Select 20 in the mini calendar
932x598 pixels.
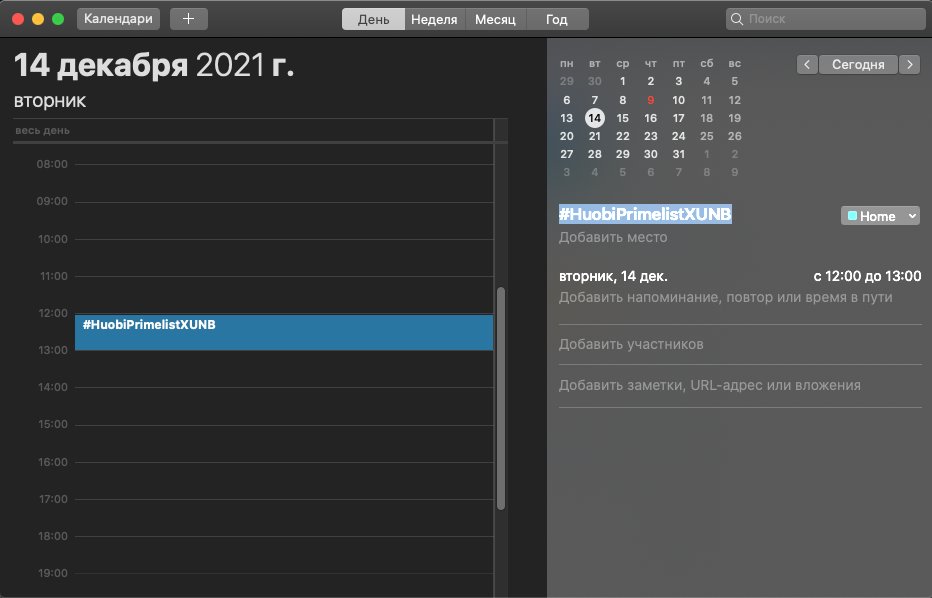click(566, 136)
